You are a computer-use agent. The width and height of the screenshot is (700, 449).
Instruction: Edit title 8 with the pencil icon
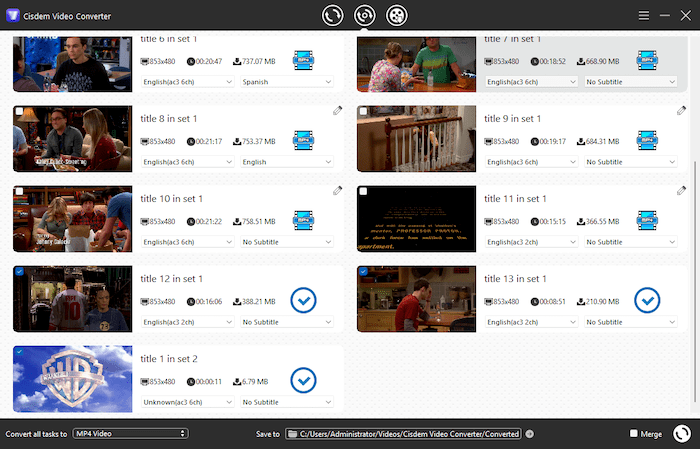click(x=338, y=111)
